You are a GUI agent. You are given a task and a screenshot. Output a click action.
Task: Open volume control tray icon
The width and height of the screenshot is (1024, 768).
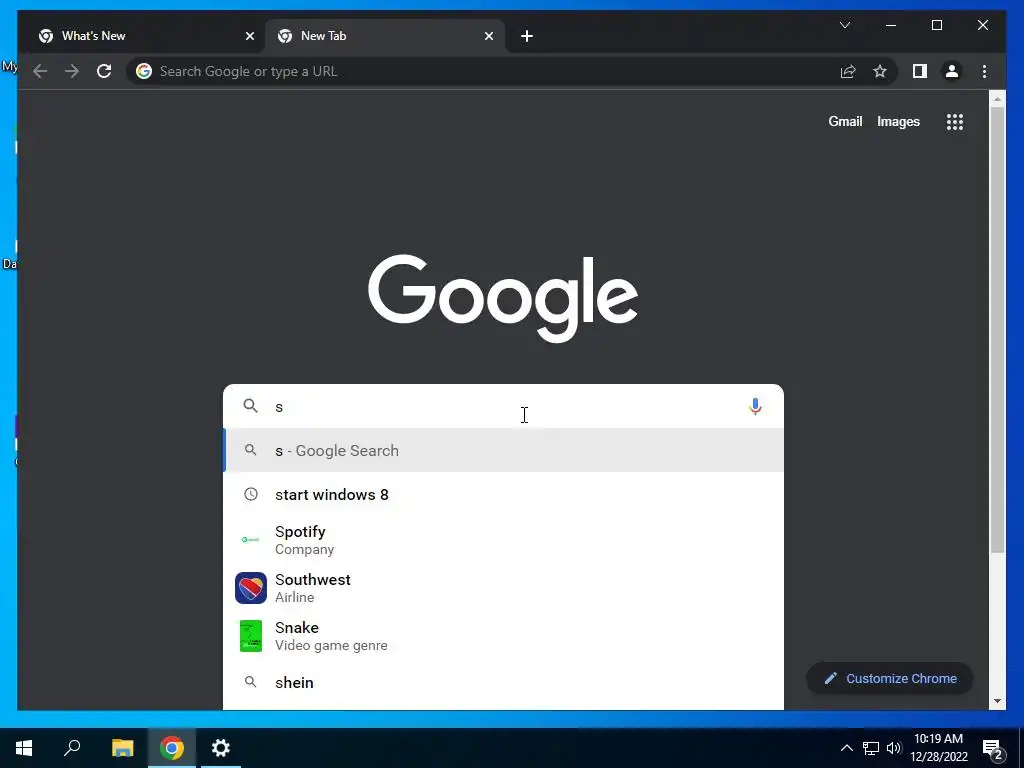(x=894, y=748)
